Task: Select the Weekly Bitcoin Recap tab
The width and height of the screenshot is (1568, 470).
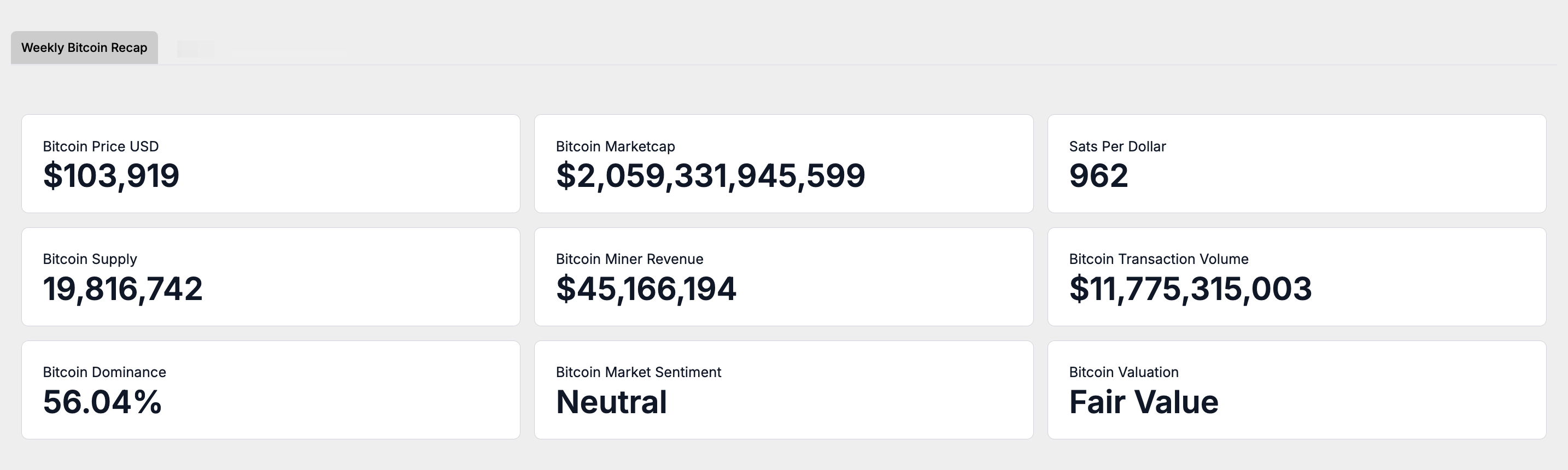Action: (84, 48)
